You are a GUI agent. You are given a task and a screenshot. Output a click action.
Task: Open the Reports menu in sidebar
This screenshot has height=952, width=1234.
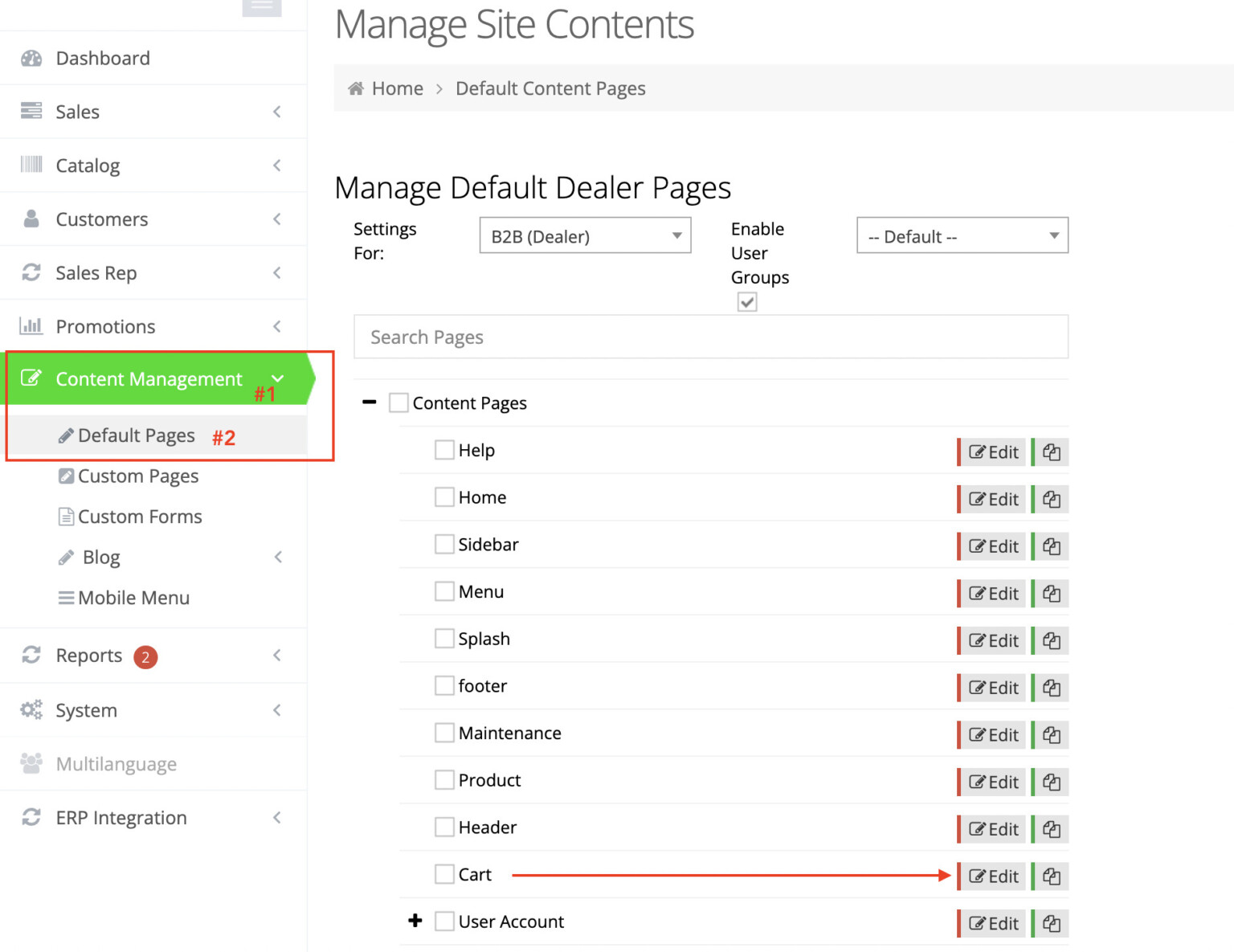click(88, 656)
